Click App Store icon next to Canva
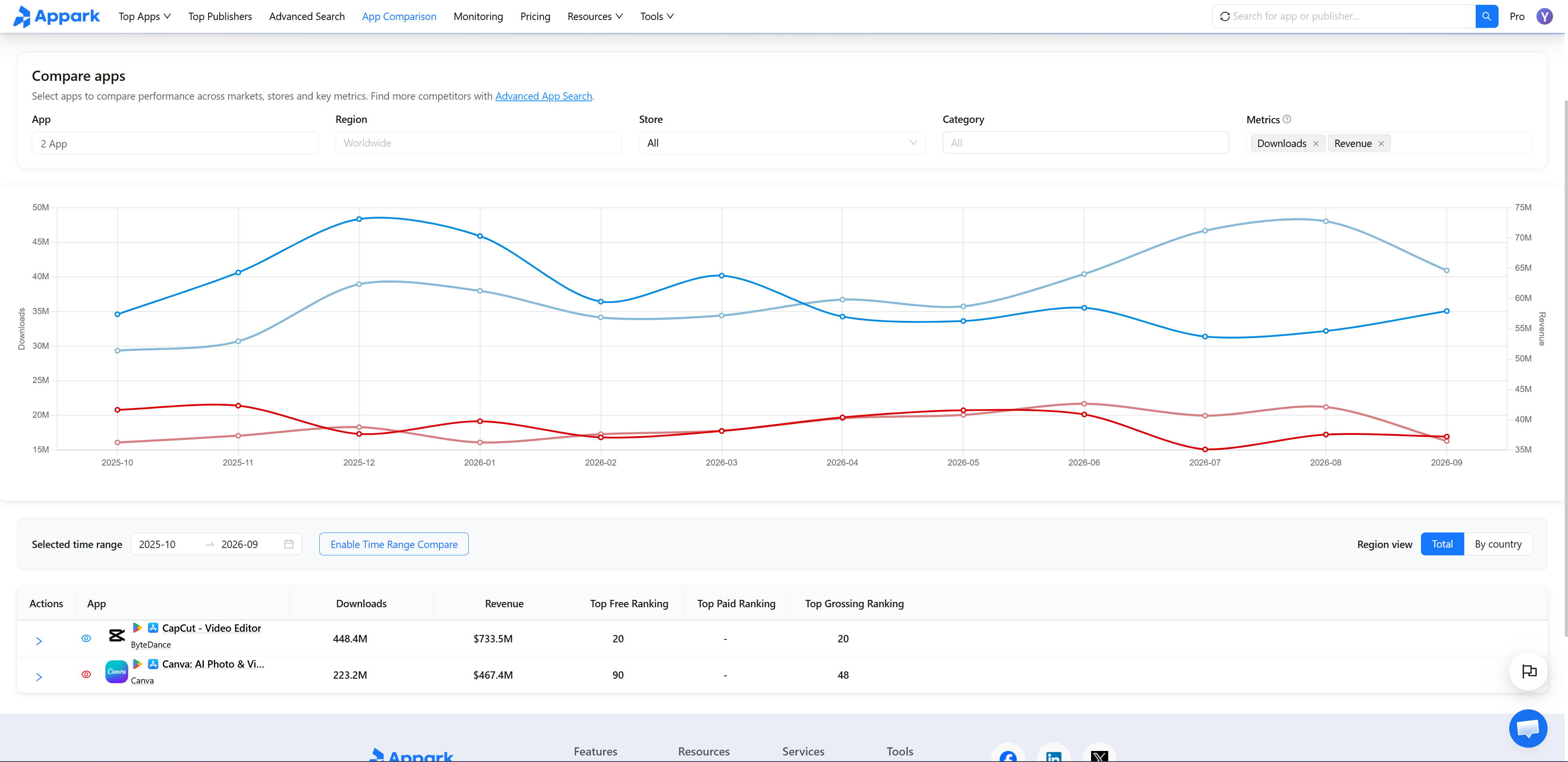 (153, 664)
